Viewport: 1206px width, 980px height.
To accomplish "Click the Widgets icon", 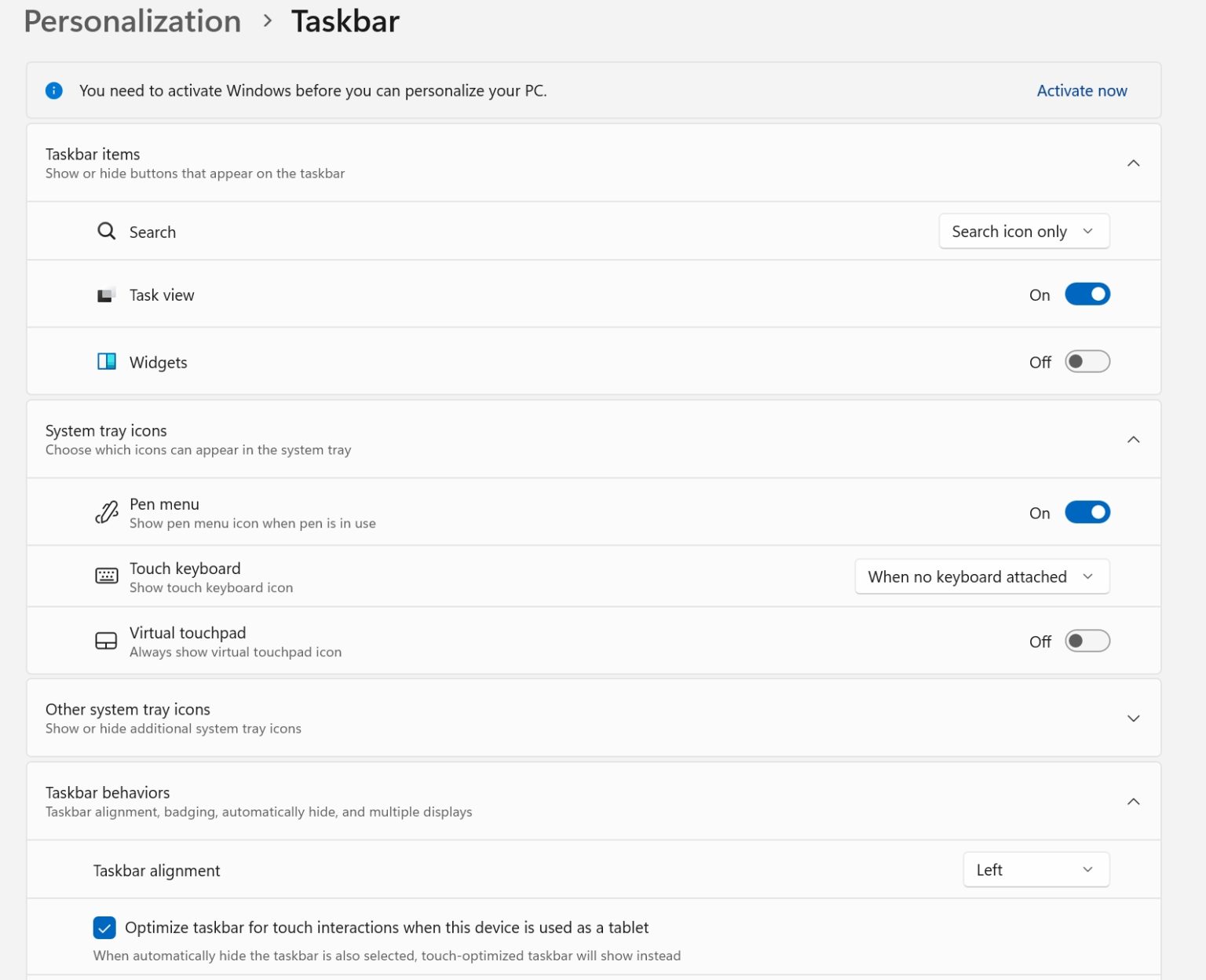I will (x=106, y=362).
